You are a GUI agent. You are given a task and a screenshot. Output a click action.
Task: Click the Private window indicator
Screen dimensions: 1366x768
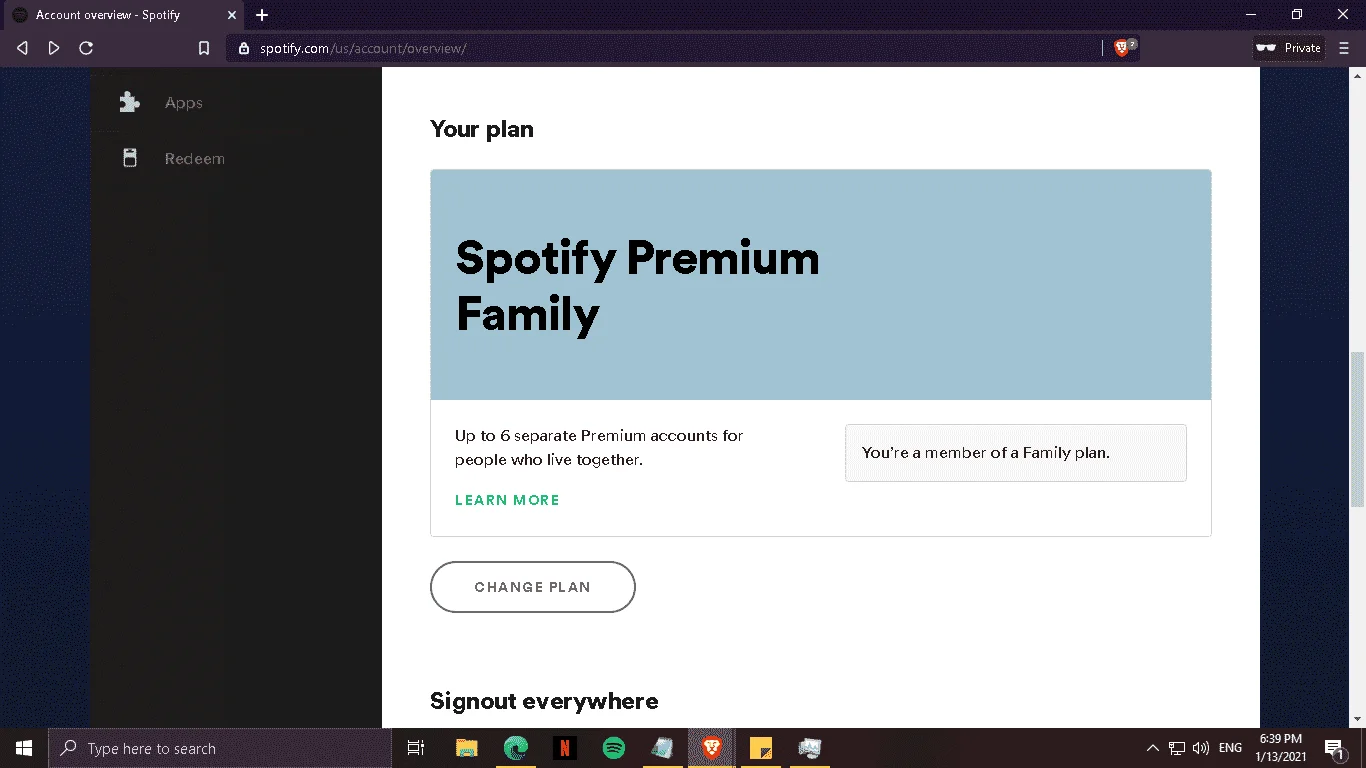(x=1289, y=48)
